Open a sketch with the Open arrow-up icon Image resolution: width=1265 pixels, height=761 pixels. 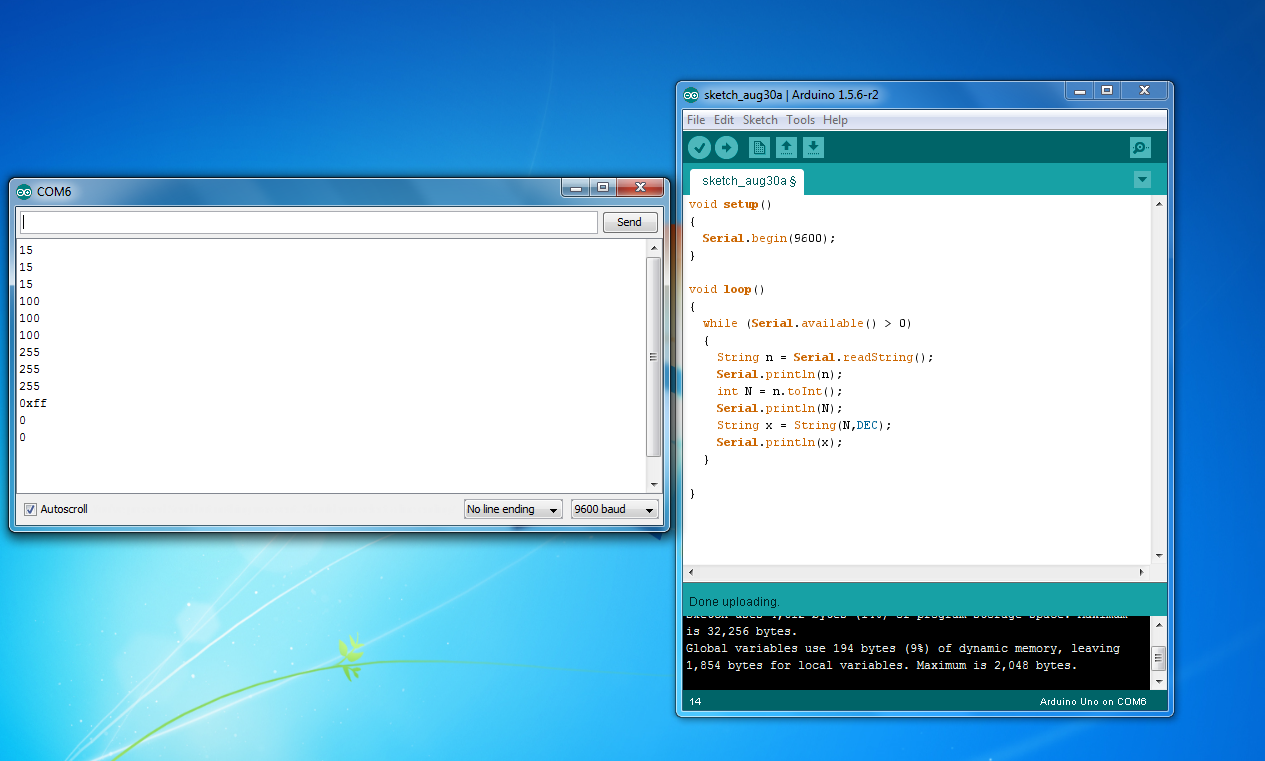pyautogui.click(x=787, y=148)
